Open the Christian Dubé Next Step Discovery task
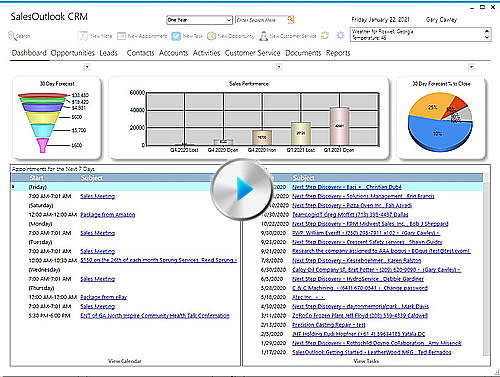 347,187
